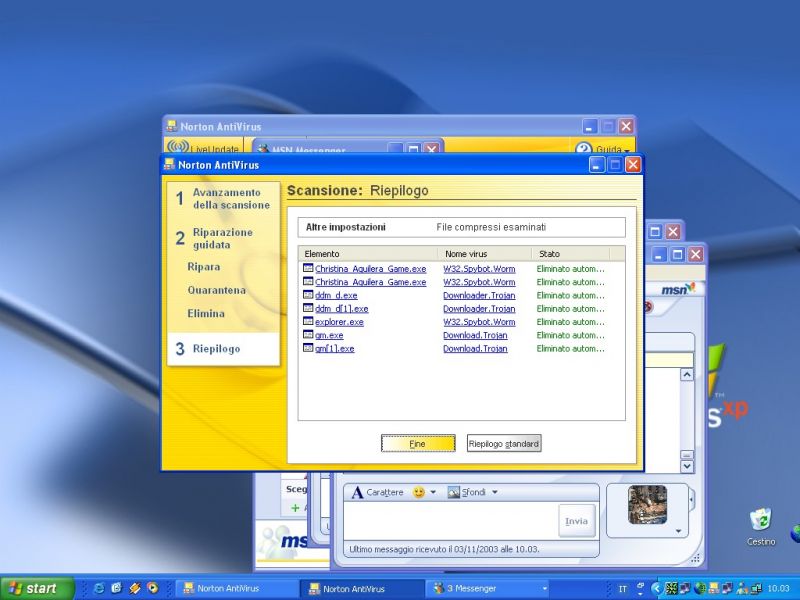
Task: Open first Christina_Aguilera_Game.exe link
Action: tap(370, 269)
